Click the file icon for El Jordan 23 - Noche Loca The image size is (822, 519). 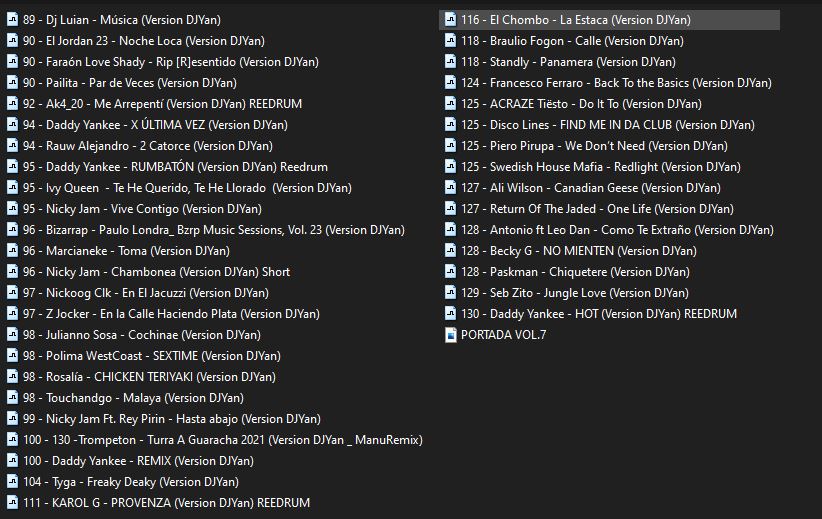pyautogui.click(x=12, y=40)
